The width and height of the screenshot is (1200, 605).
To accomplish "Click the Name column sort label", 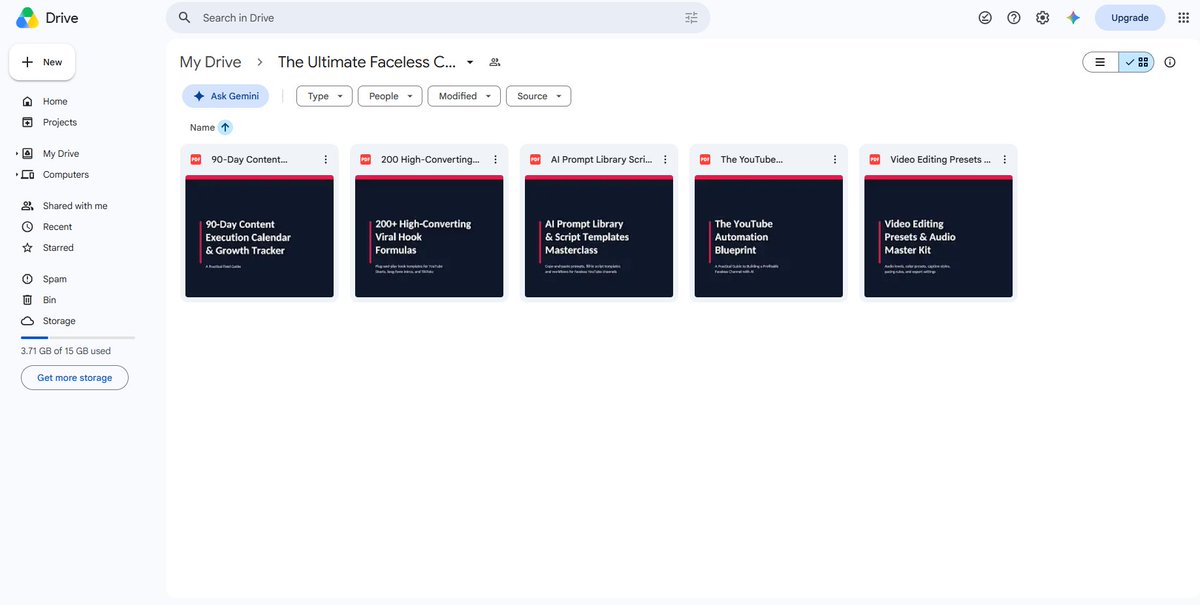I will (x=202, y=127).
